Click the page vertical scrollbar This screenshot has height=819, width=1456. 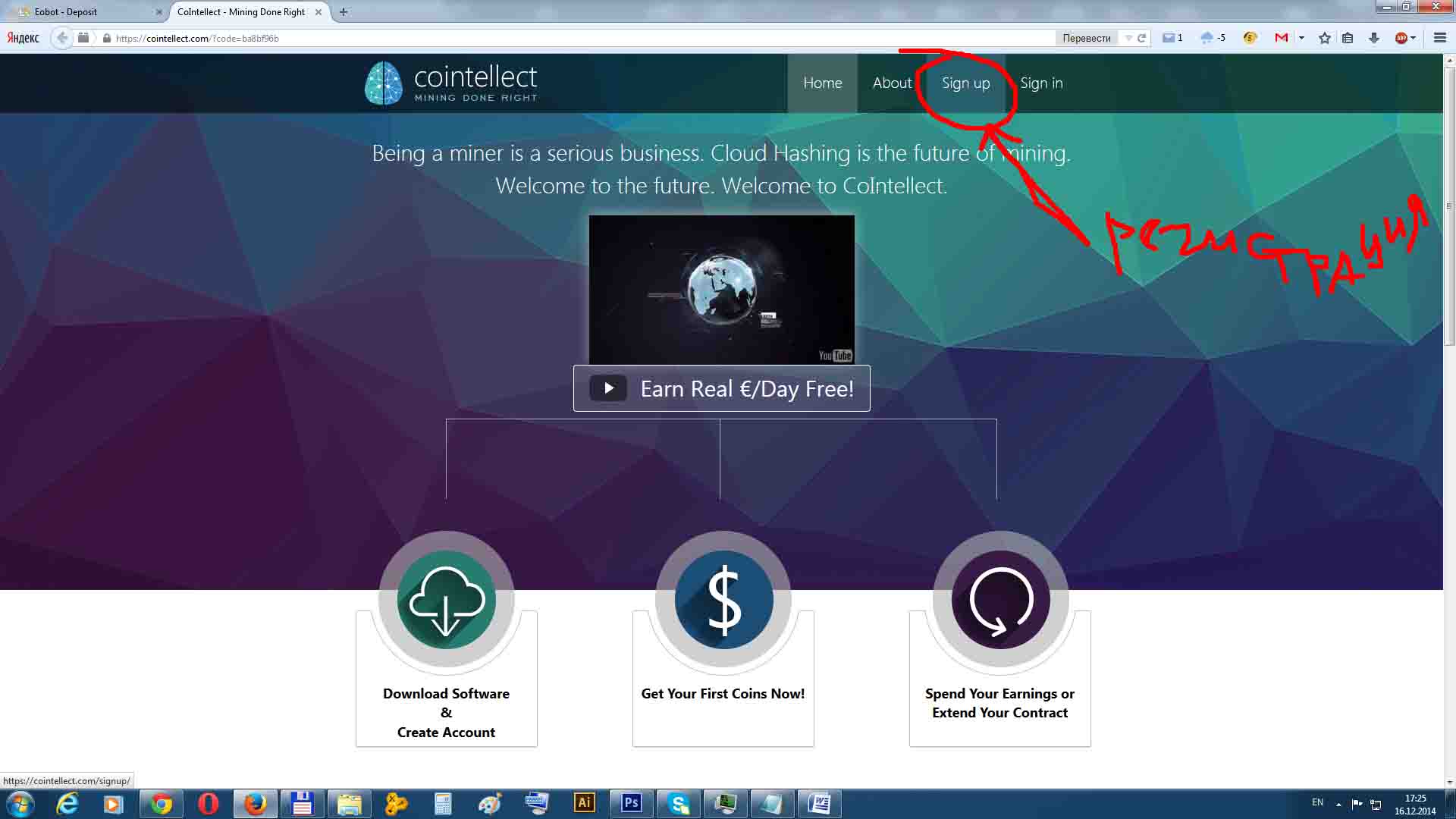tap(1449, 205)
